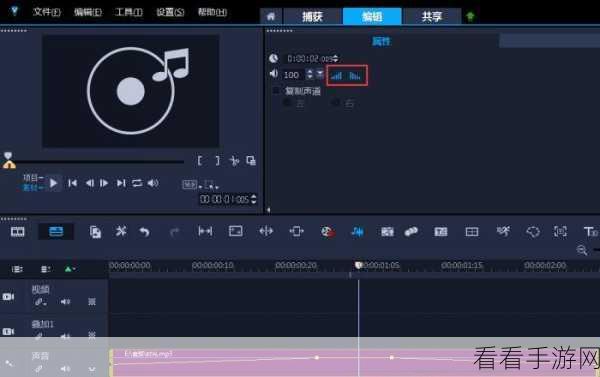The width and height of the screenshot is (600, 377).
Task: Open the record/capture option icon
Action: tap(328, 232)
